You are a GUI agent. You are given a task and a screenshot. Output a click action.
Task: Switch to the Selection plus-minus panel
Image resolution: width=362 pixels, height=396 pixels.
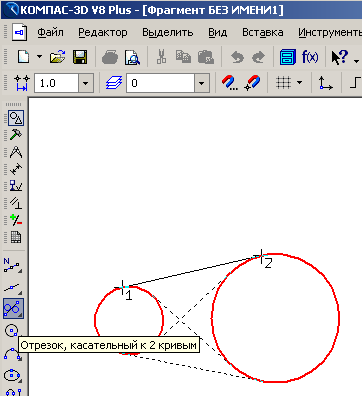(16, 220)
